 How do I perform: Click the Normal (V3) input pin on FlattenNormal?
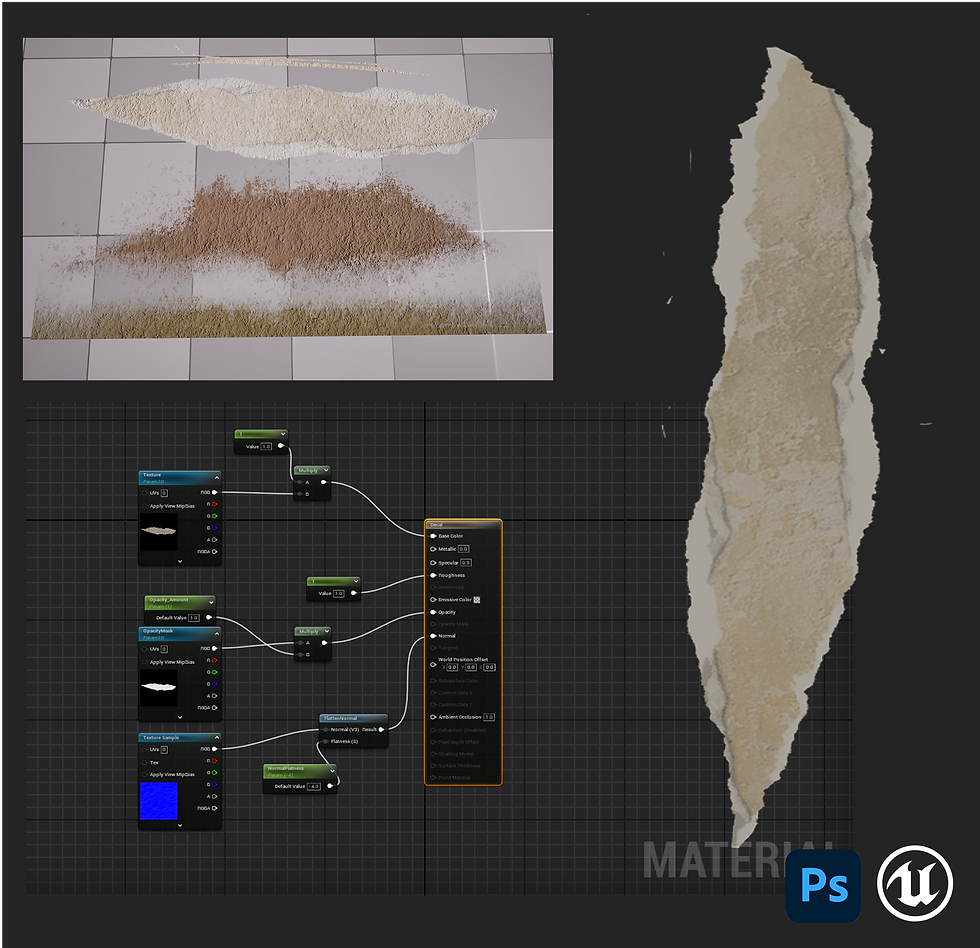coord(326,729)
